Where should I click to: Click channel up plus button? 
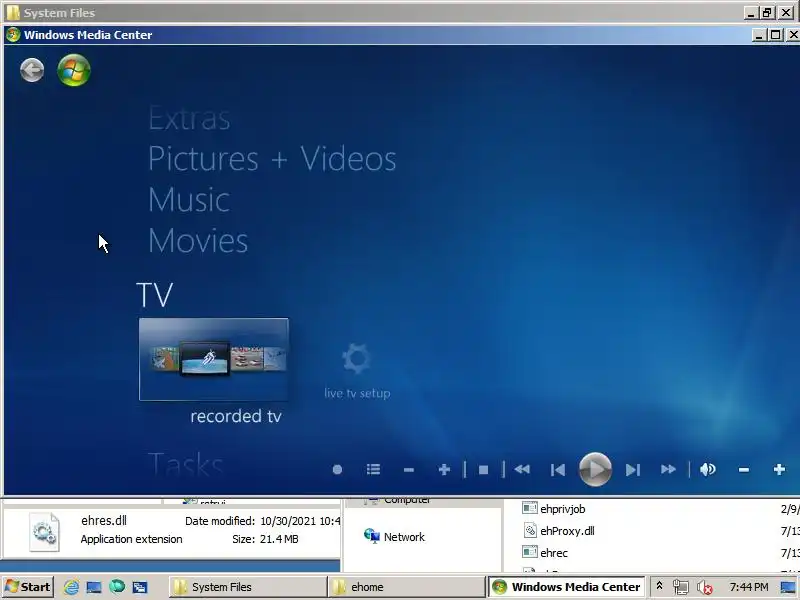click(444, 469)
